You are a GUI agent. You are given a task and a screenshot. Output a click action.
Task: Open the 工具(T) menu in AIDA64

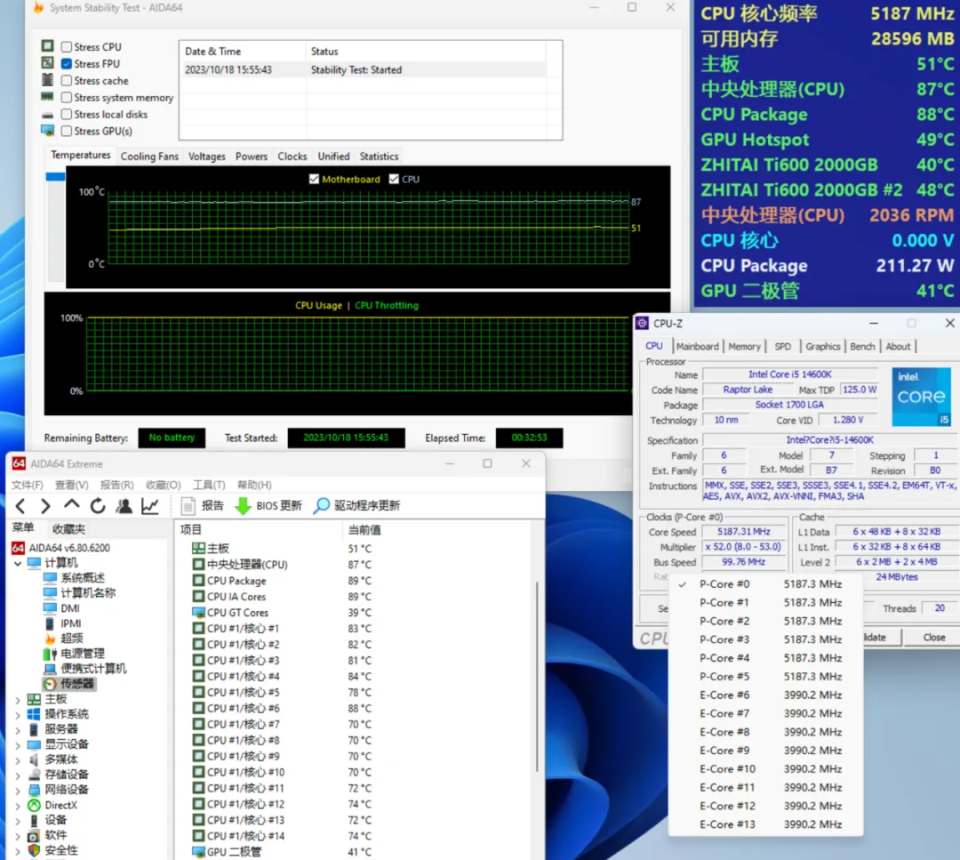[209, 485]
